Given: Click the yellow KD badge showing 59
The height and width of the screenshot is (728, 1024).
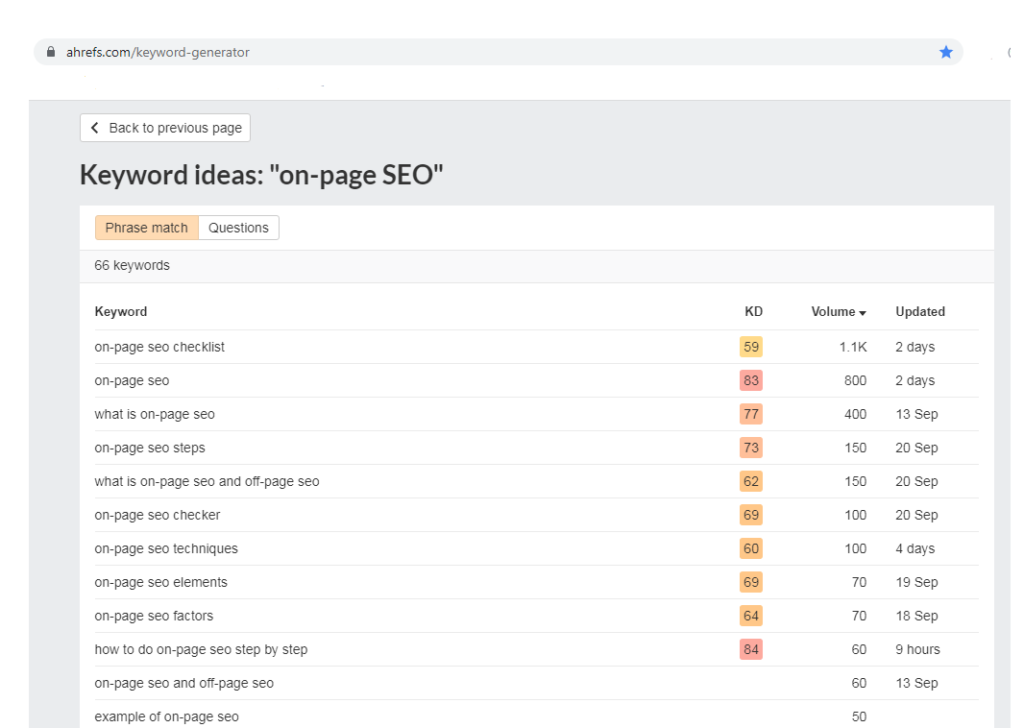Looking at the screenshot, I should (x=751, y=347).
